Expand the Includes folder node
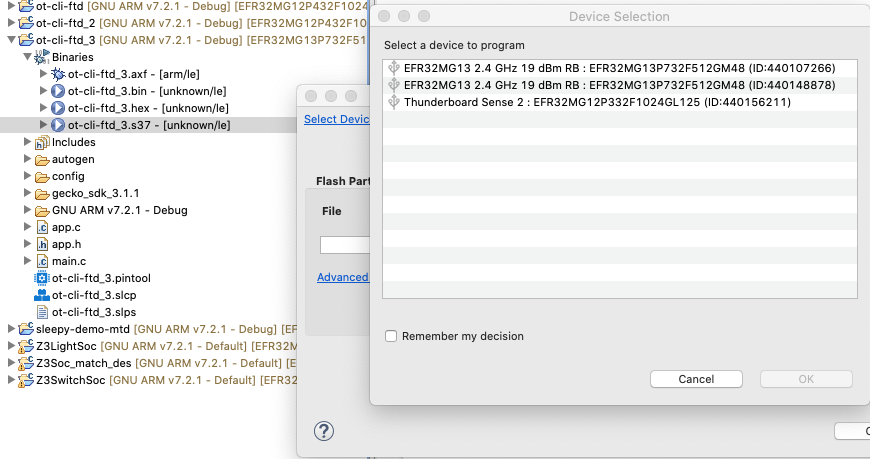 point(27,142)
